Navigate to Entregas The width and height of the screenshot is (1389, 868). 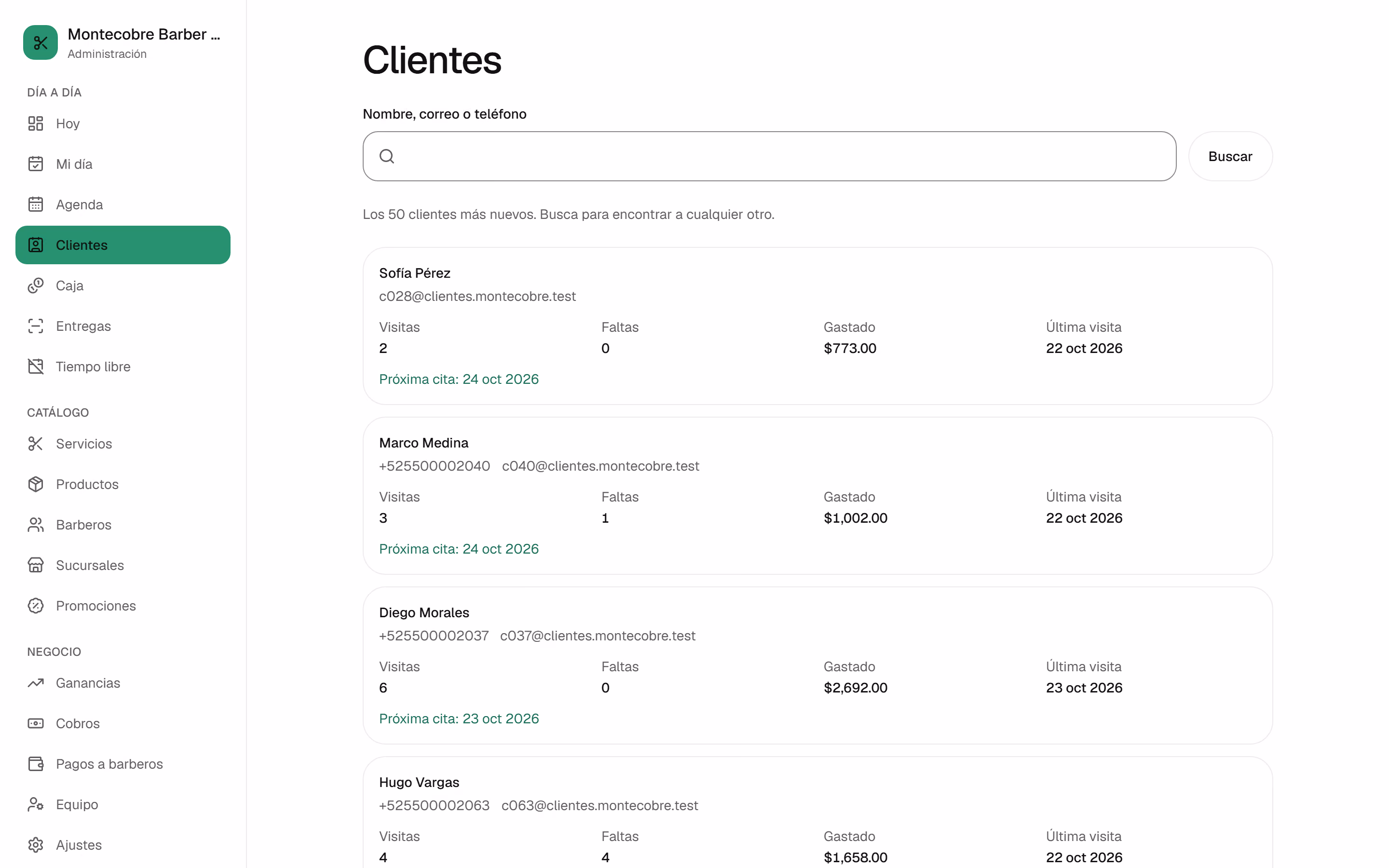123,326
